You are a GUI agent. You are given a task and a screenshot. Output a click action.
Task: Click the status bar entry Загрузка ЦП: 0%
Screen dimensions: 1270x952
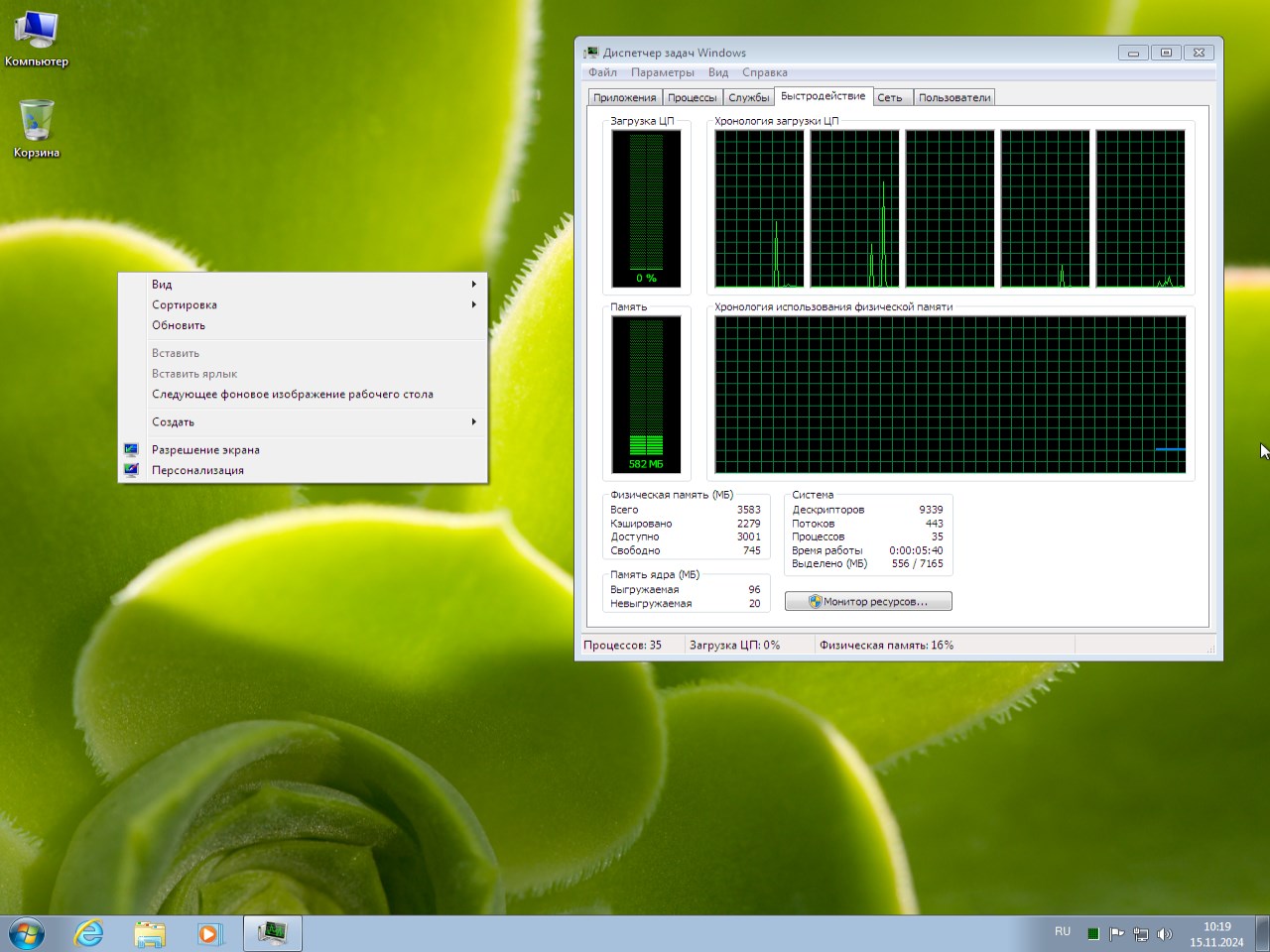734,645
